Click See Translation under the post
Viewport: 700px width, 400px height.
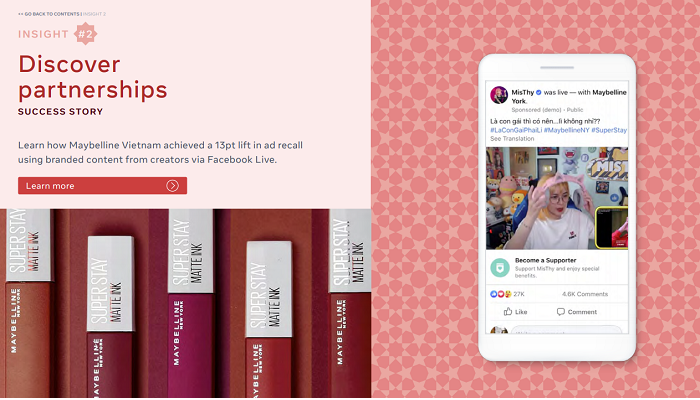[x=512, y=139]
